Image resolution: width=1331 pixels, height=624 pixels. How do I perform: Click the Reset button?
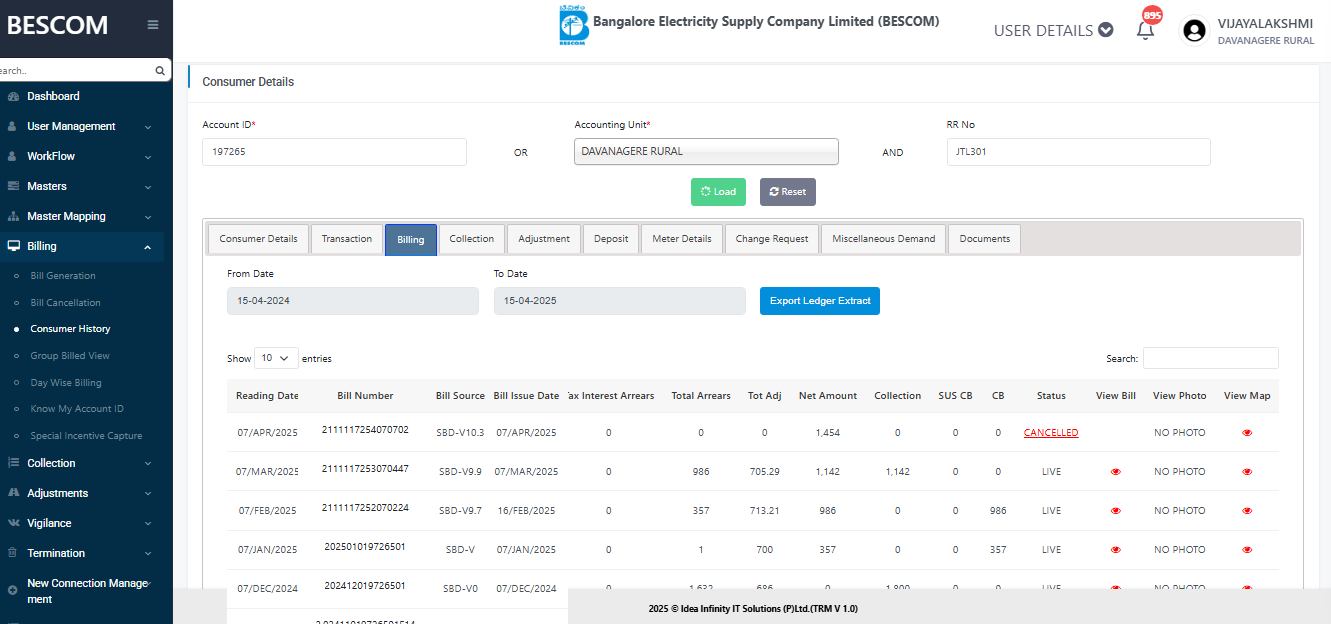point(788,192)
